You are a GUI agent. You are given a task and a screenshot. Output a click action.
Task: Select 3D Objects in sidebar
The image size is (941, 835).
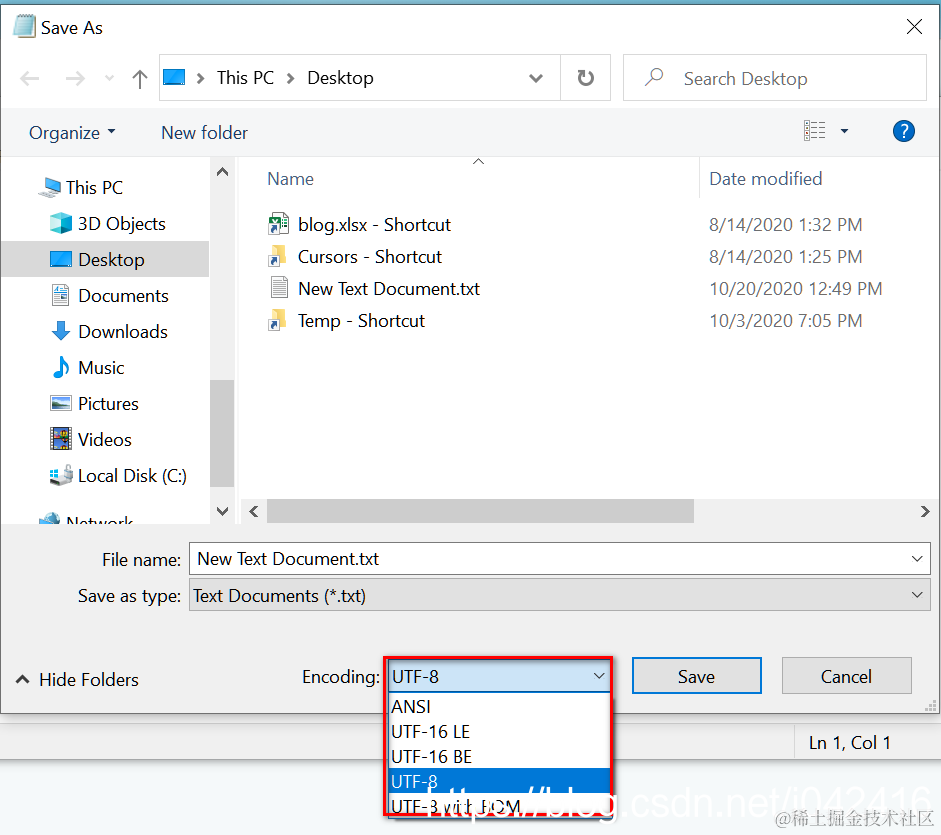[122, 224]
